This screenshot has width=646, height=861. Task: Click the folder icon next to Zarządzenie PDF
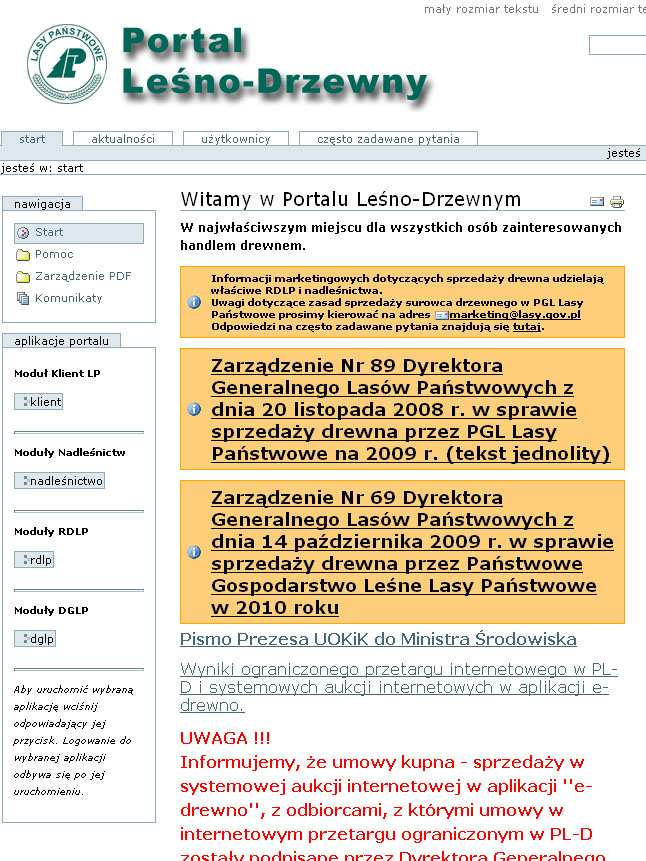click(x=23, y=276)
